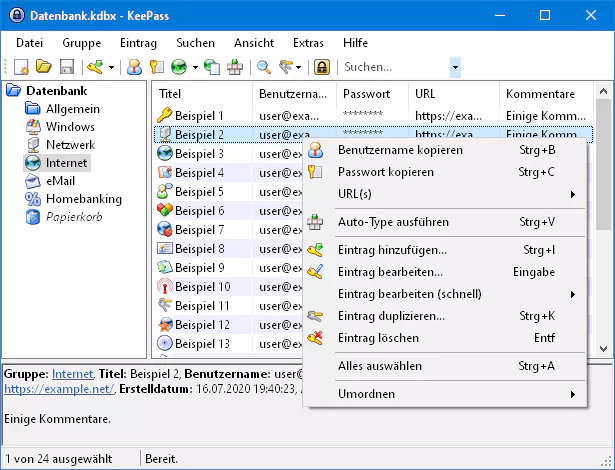Expand the quick search box dropdown arrow

[x=456, y=67]
